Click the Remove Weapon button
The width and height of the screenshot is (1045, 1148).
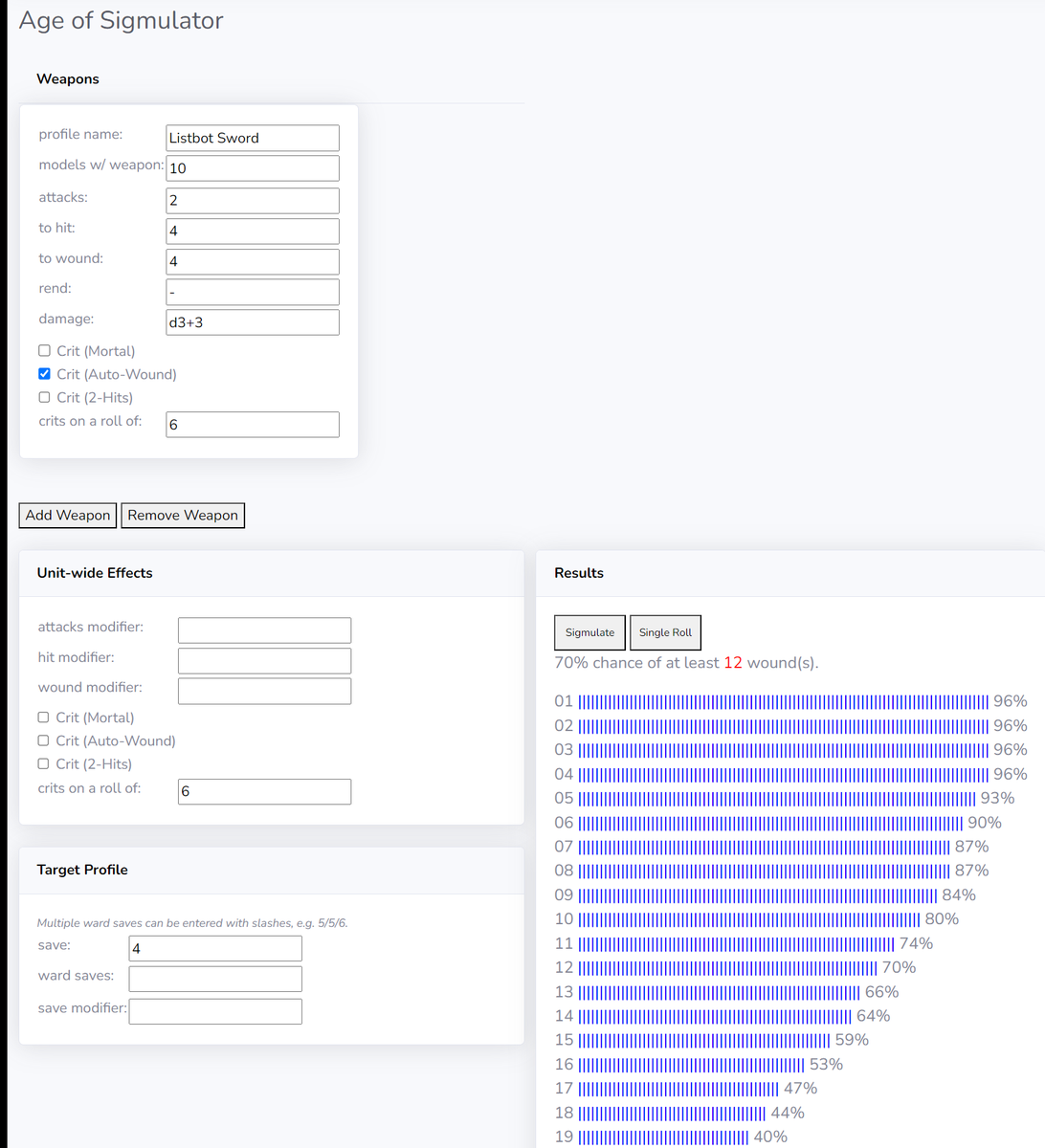(x=183, y=515)
